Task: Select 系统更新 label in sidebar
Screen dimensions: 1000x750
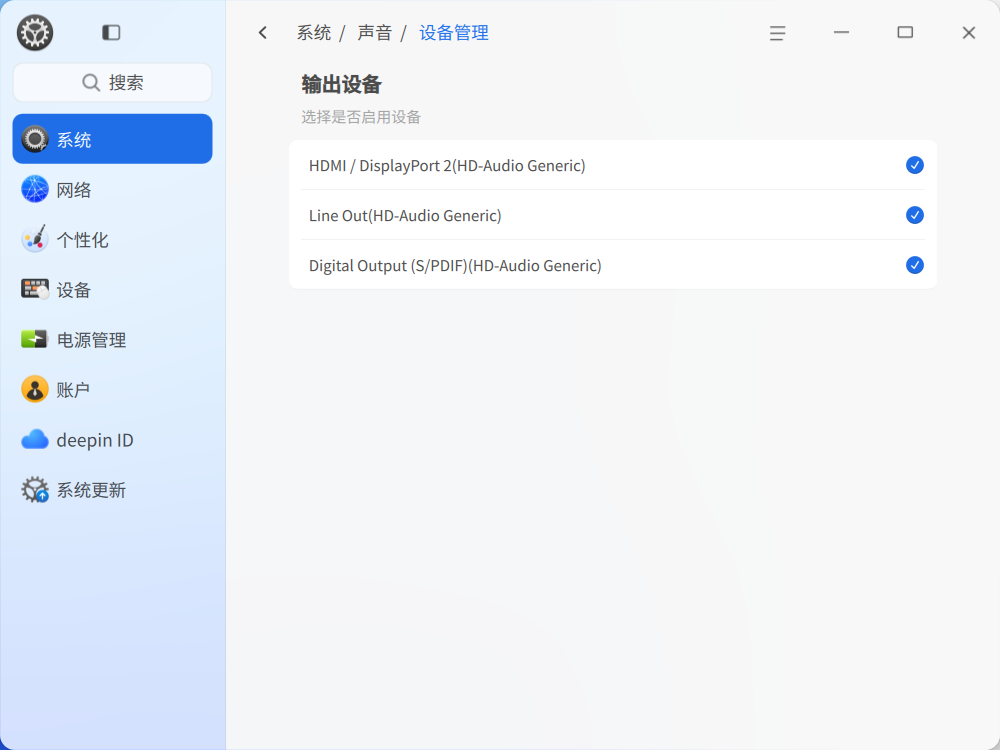Action: click(x=92, y=490)
